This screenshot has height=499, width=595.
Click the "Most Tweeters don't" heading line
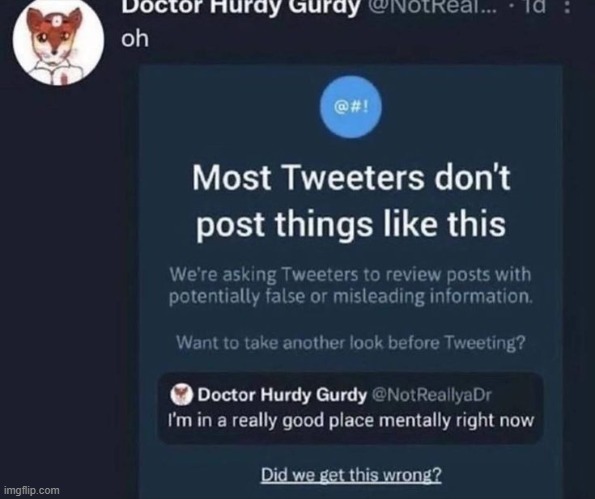pyautogui.click(x=351, y=178)
